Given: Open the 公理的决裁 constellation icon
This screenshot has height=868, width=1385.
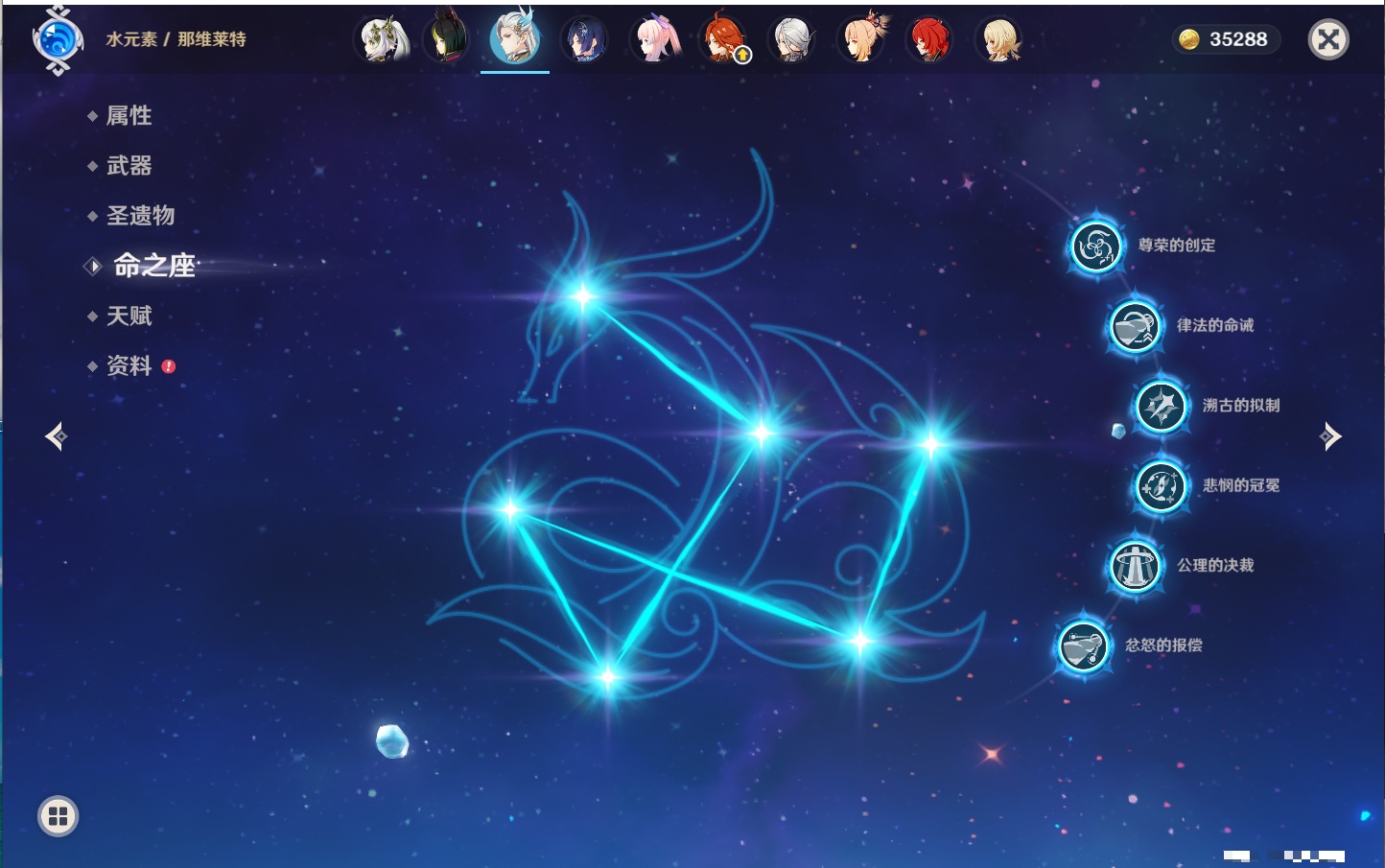Looking at the screenshot, I should (1134, 566).
